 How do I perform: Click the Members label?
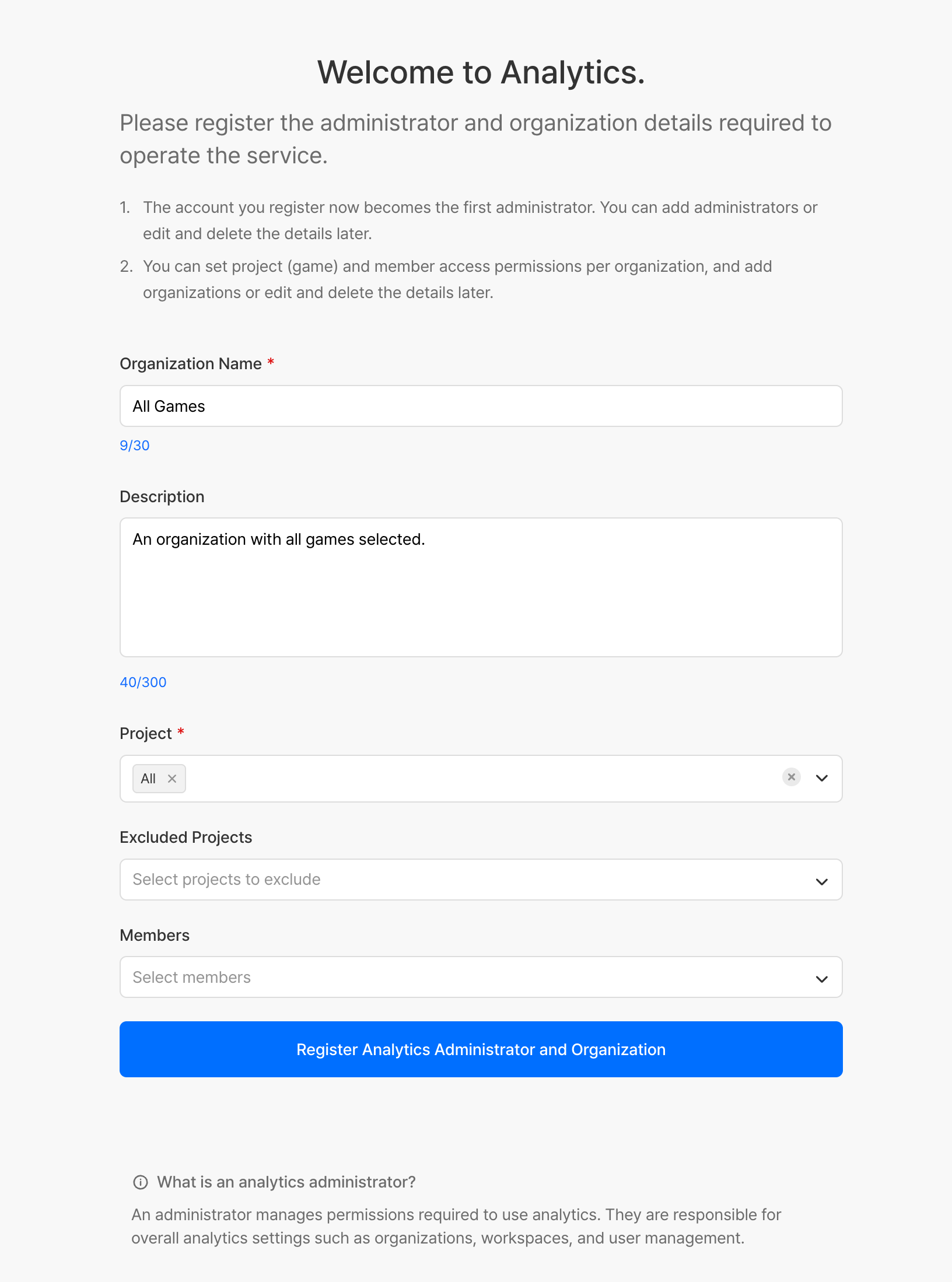tap(155, 935)
